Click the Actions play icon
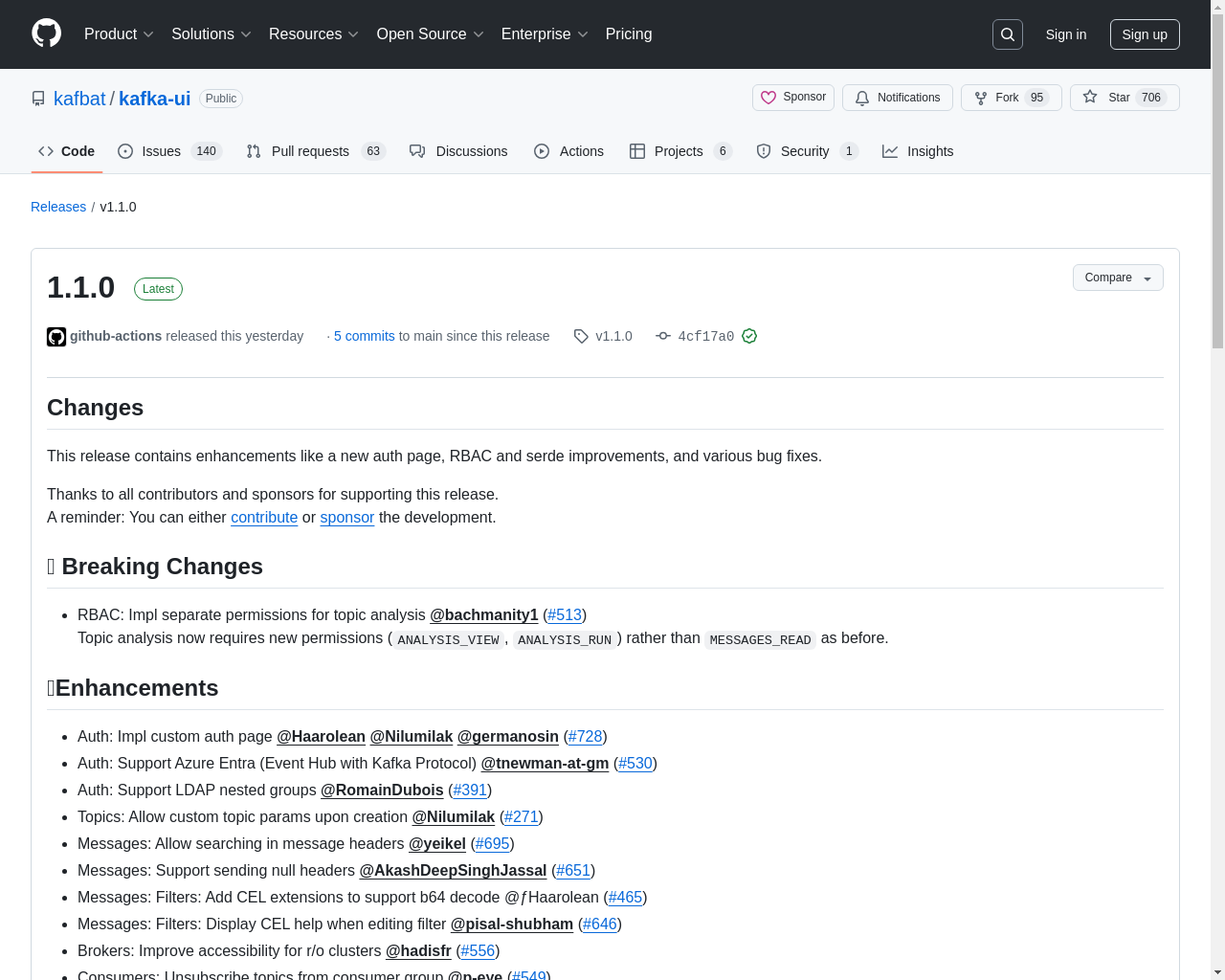 click(x=542, y=151)
